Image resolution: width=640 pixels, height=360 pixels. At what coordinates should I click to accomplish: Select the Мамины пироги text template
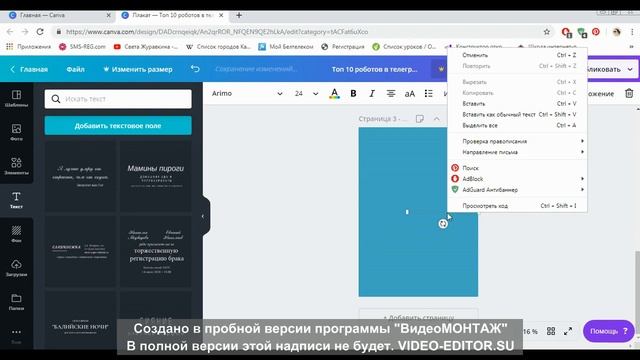click(156, 176)
